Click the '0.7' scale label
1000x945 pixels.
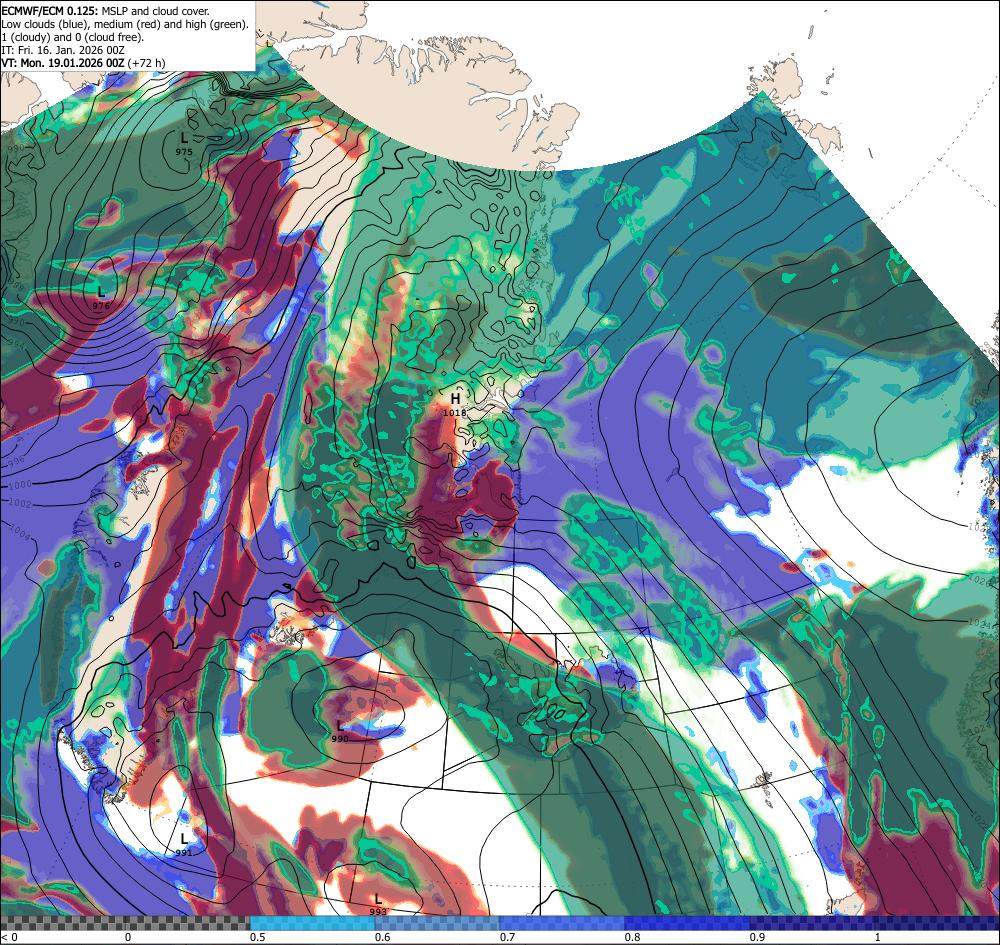click(x=508, y=937)
